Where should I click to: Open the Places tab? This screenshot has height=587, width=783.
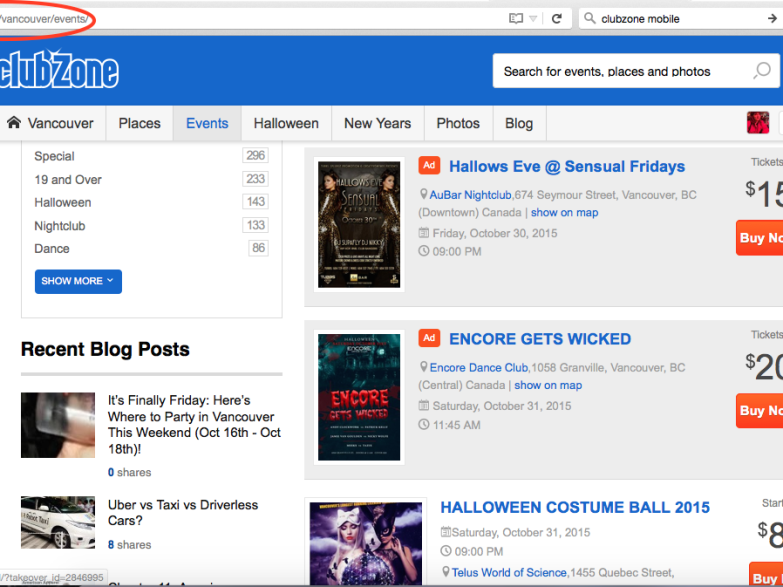[139, 123]
